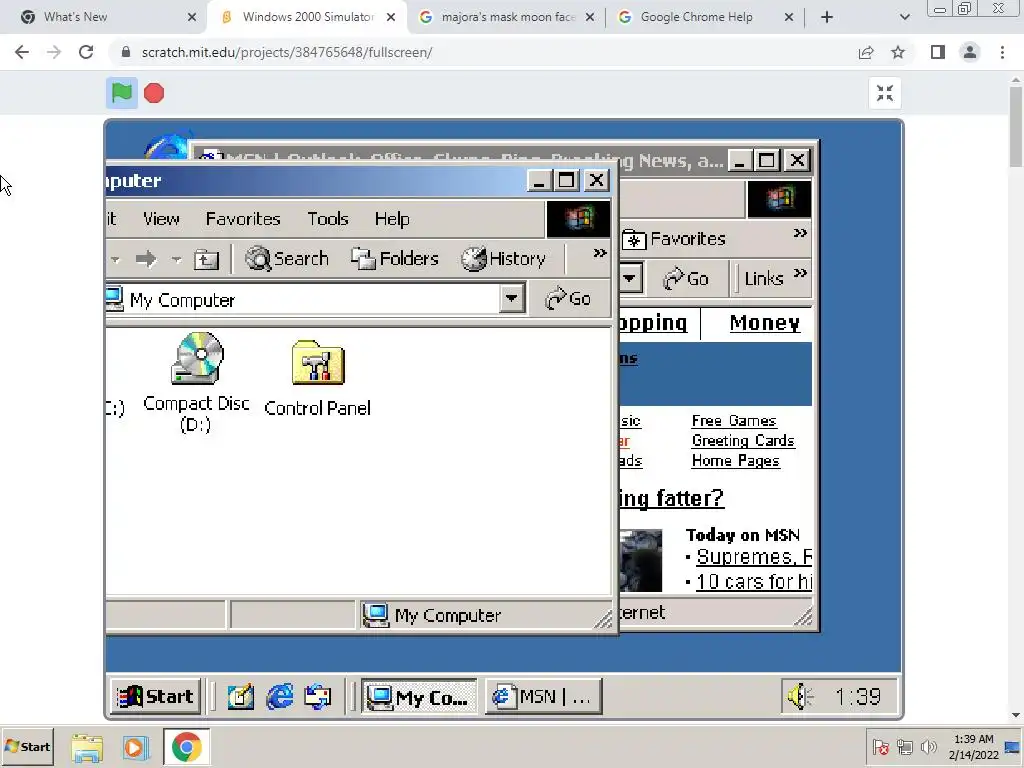1024x768 pixels.
Task: Open Windows Media Player from host taskbar
Action: [x=136, y=747]
